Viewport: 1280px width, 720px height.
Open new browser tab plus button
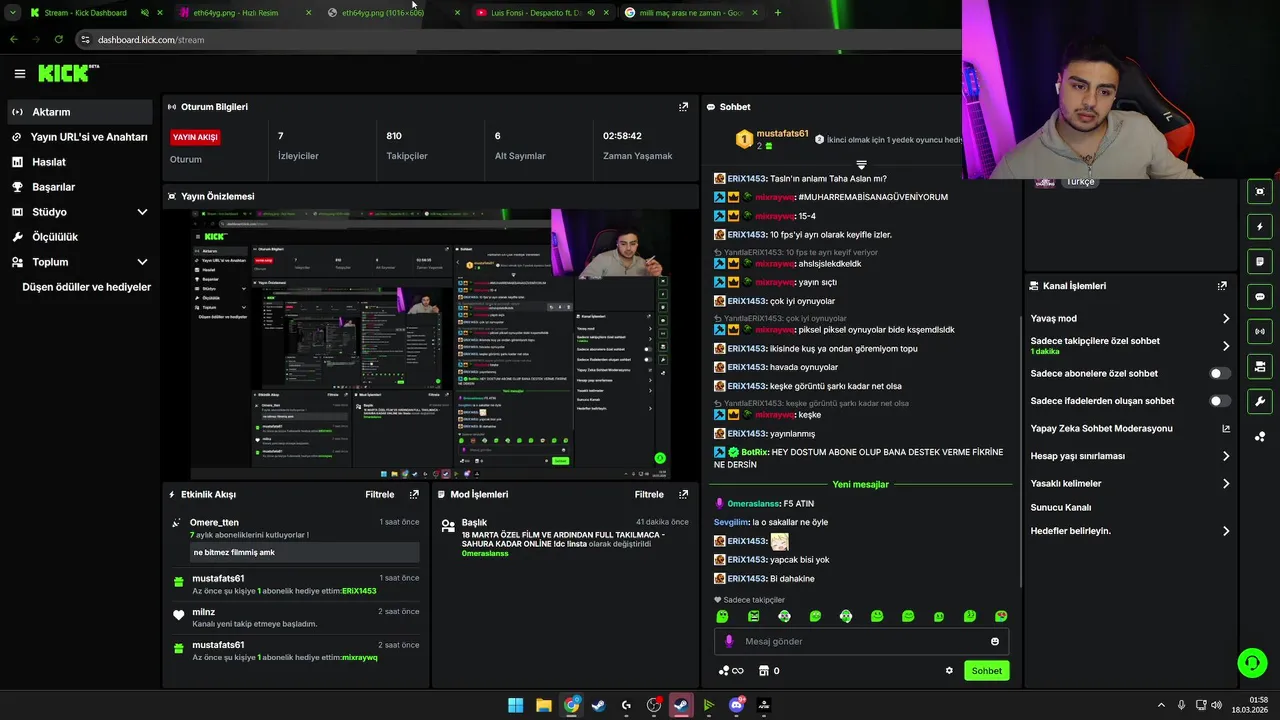pos(778,13)
